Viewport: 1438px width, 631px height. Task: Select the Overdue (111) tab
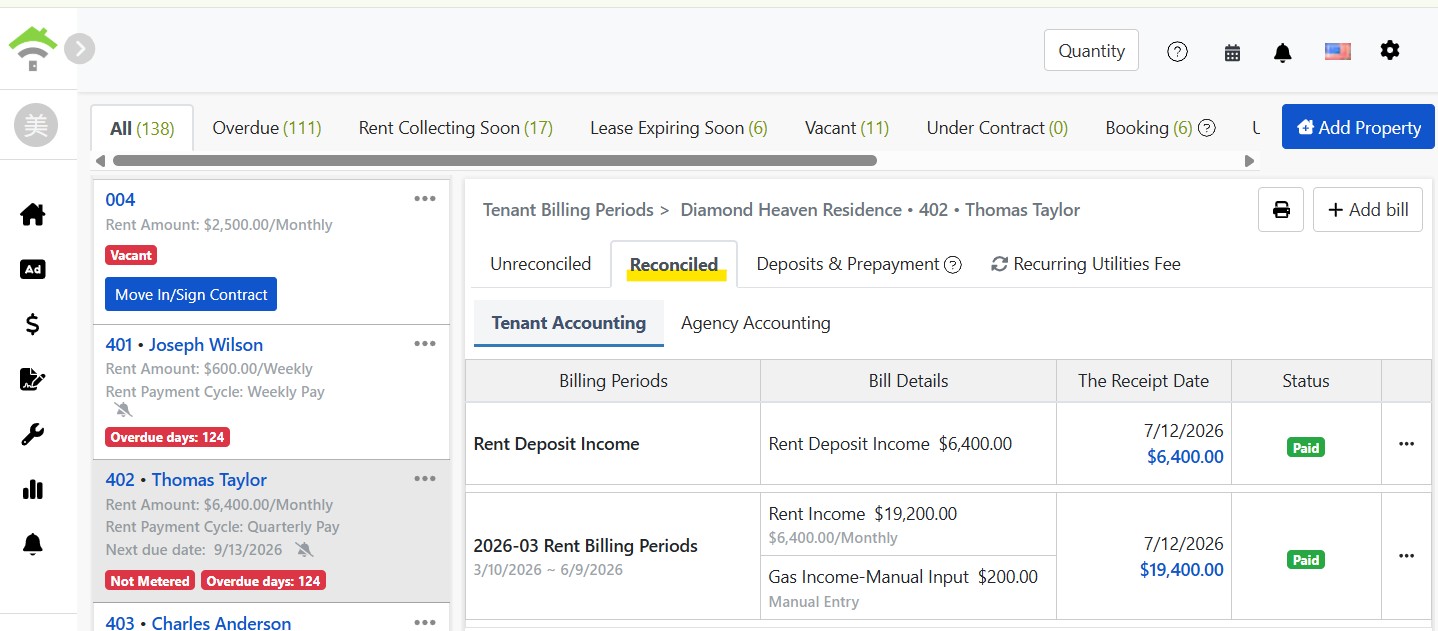[x=267, y=128]
